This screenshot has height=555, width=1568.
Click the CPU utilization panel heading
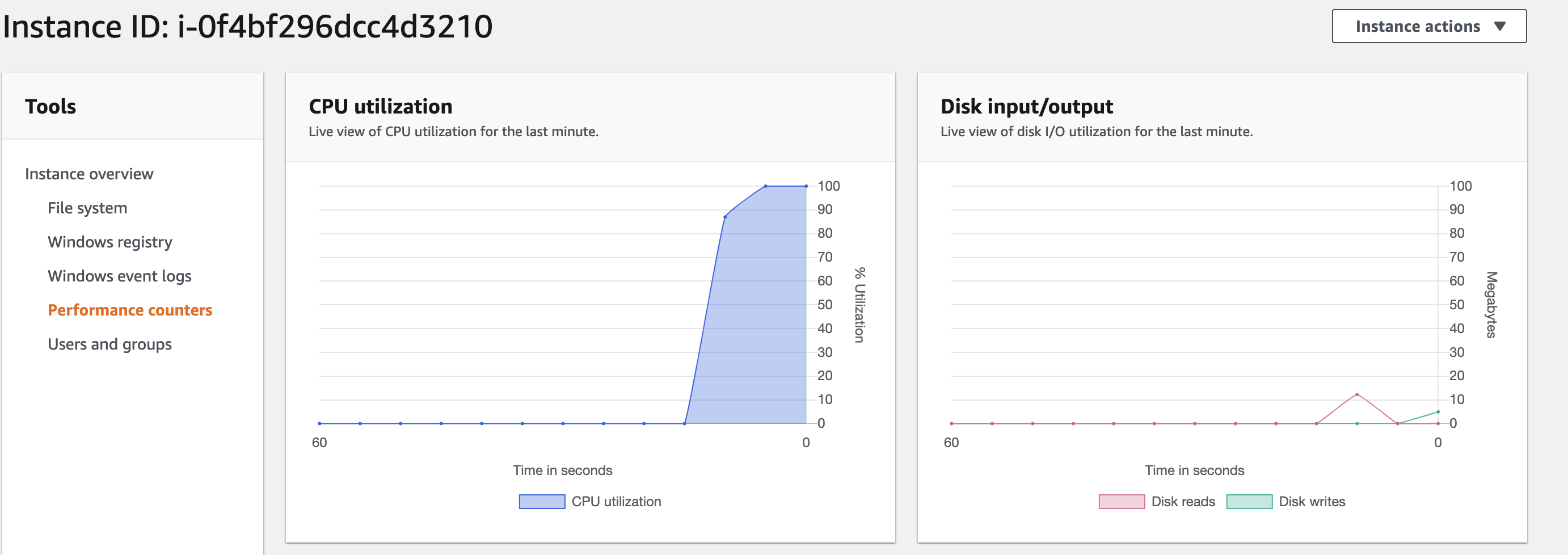pos(381,107)
